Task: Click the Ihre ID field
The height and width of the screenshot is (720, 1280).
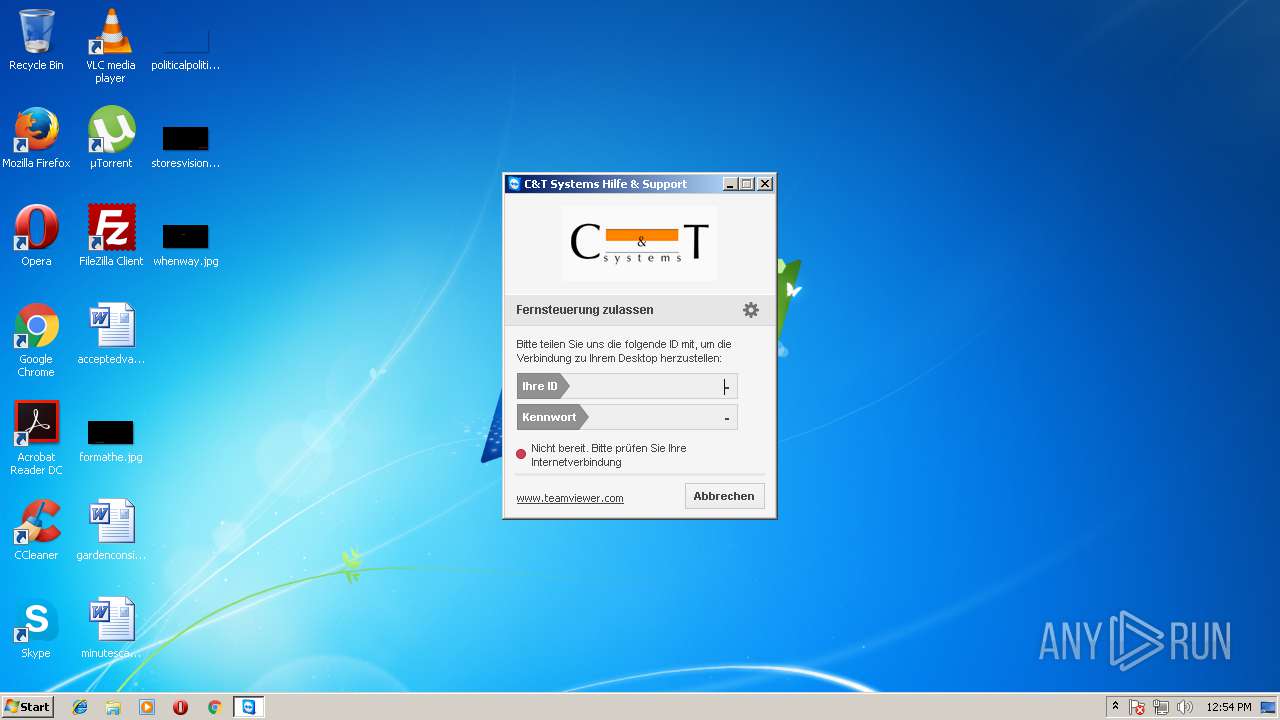Action: tap(627, 386)
